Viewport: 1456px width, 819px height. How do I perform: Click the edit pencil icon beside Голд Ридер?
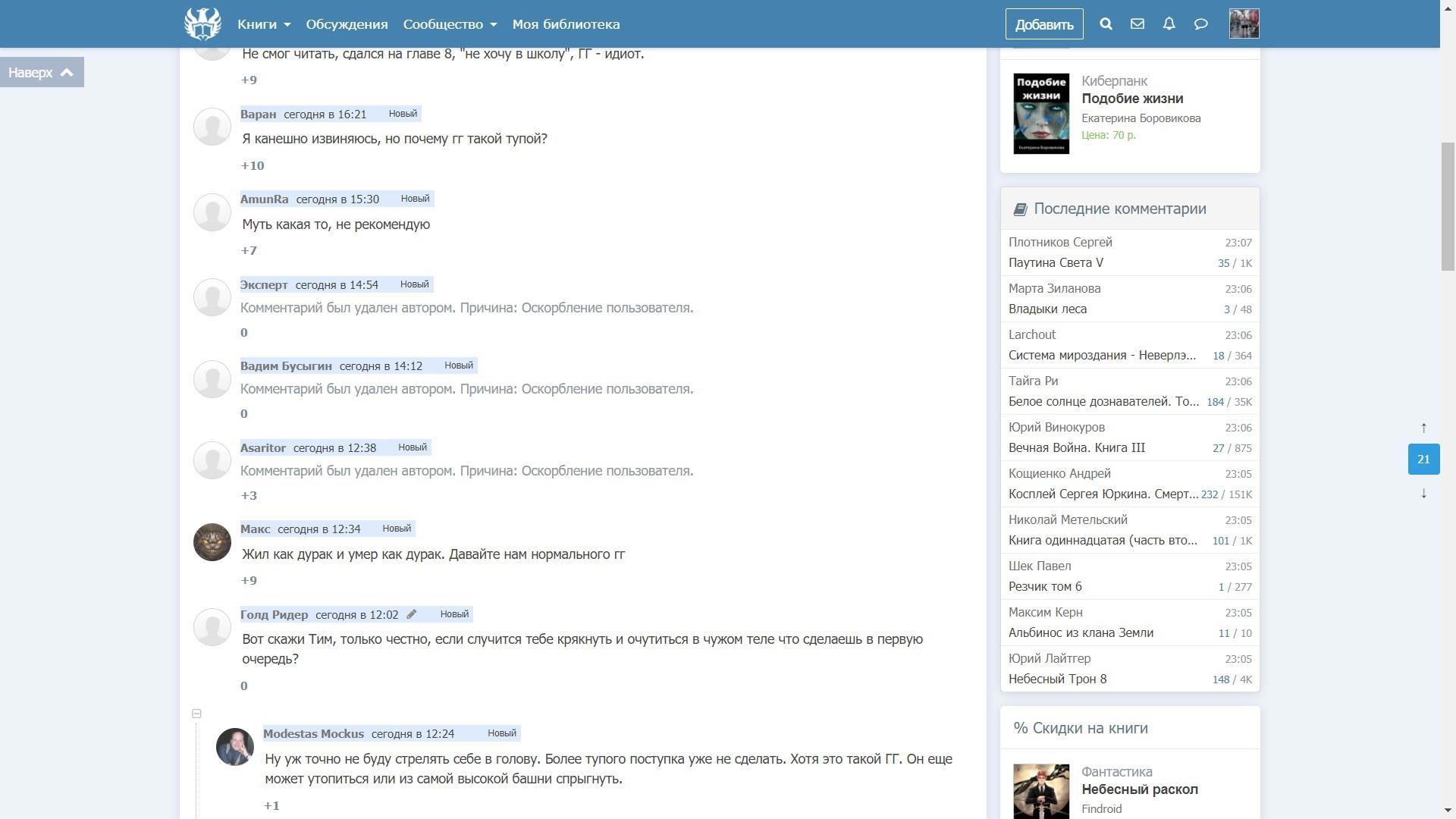[x=412, y=614]
